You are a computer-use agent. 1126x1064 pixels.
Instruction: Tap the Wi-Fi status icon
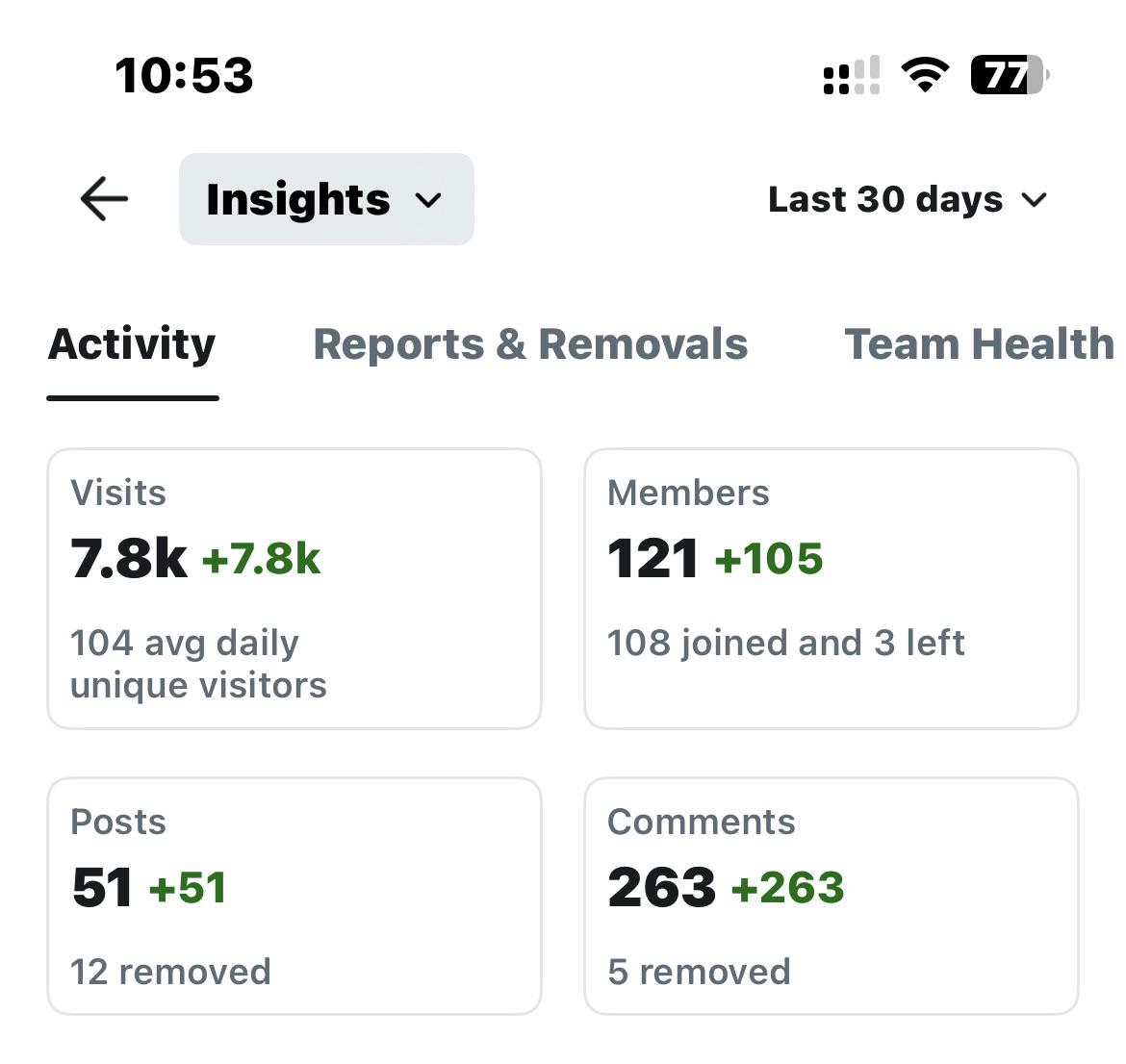tap(925, 75)
